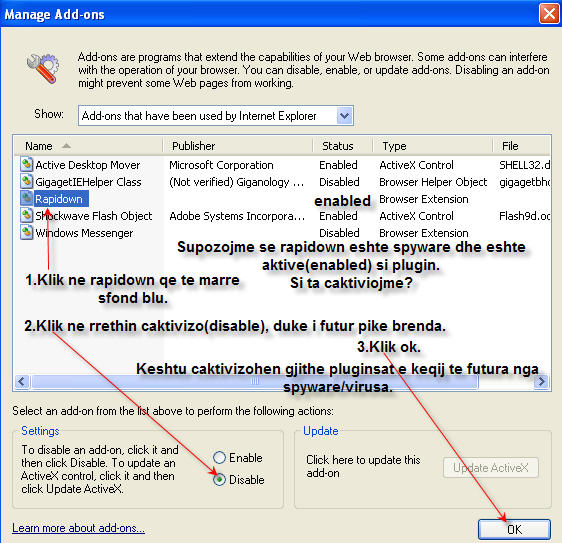This screenshot has width=562, height=543.
Task: Click the wrench and gear add-ons icon
Action: coord(43,68)
